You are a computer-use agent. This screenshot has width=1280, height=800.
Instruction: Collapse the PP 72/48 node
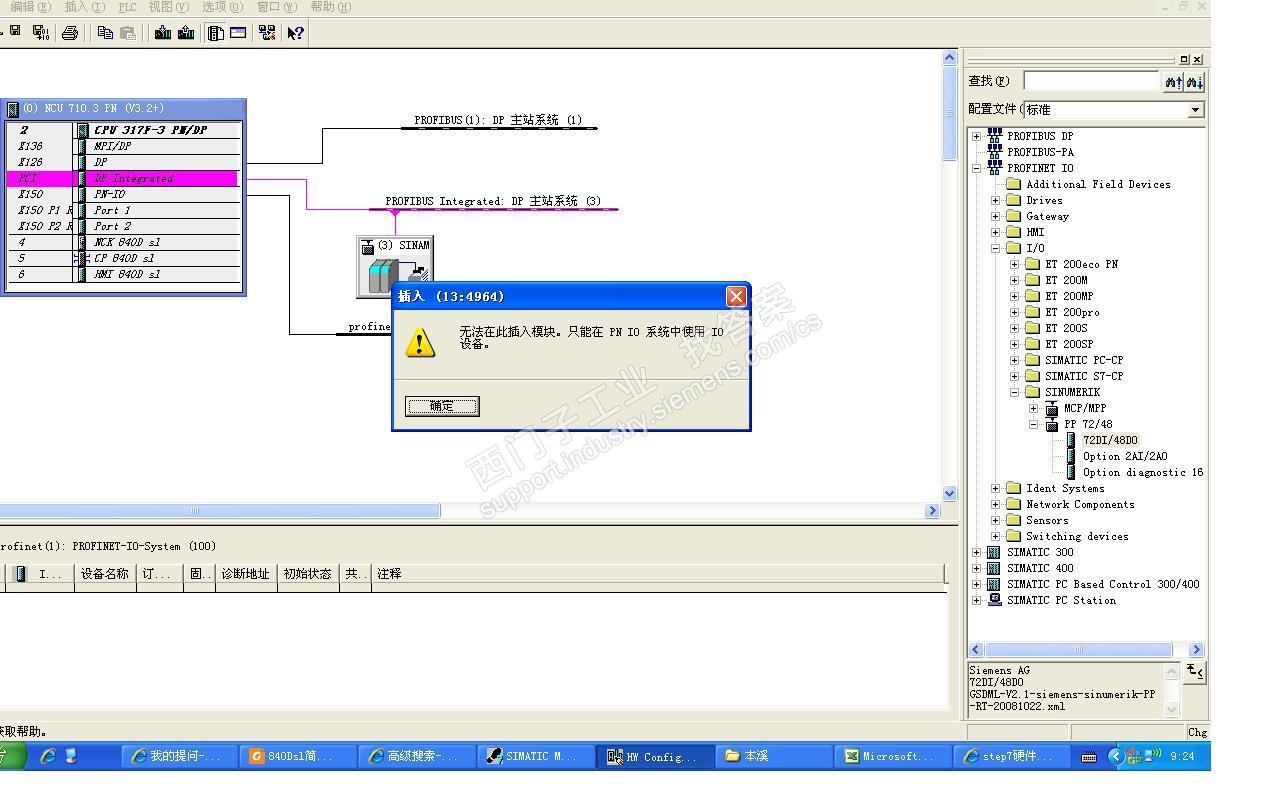pyautogui.click(x=1033, y=424)
